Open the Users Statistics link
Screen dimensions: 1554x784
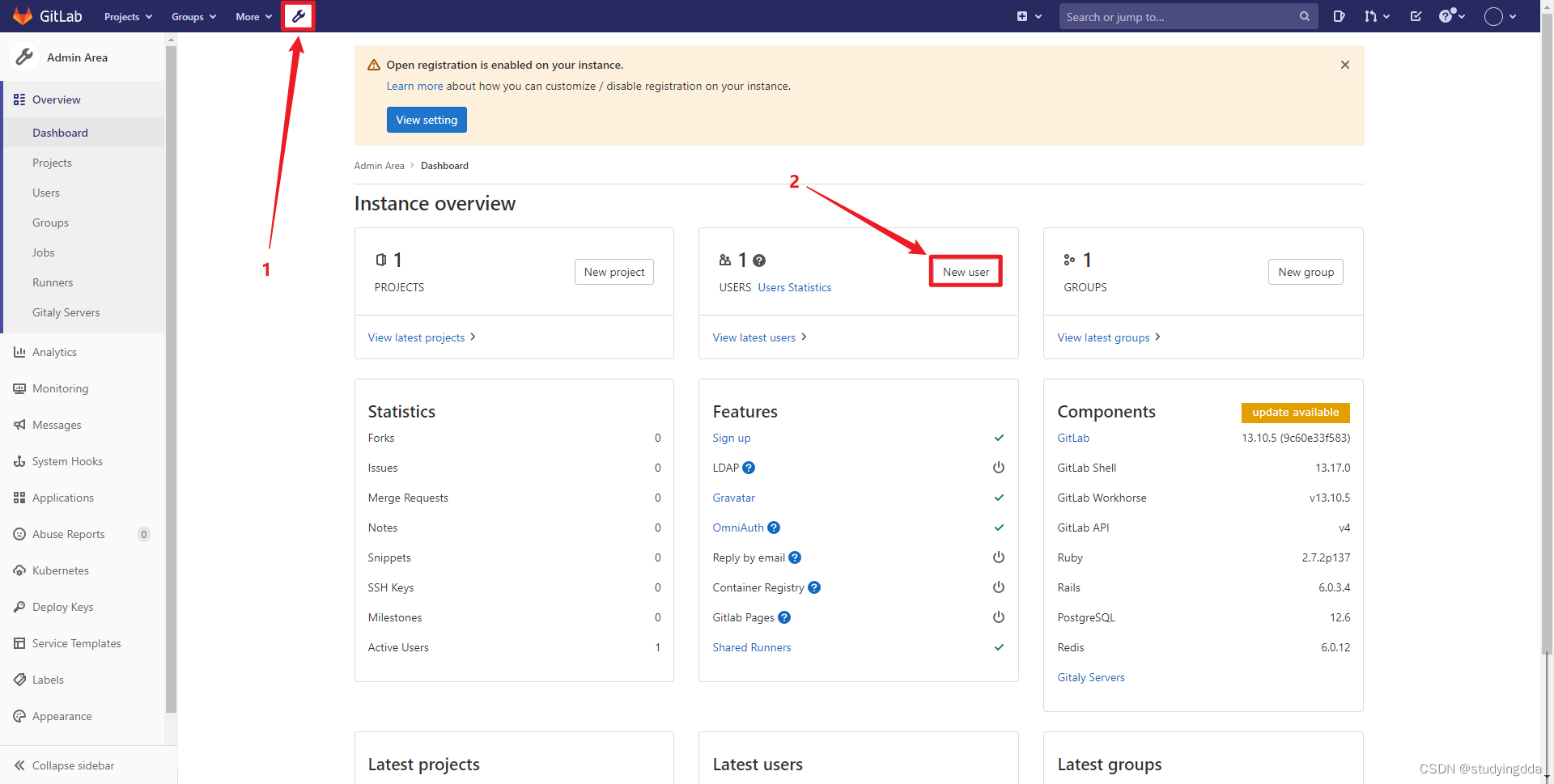[x=795, y=287]
